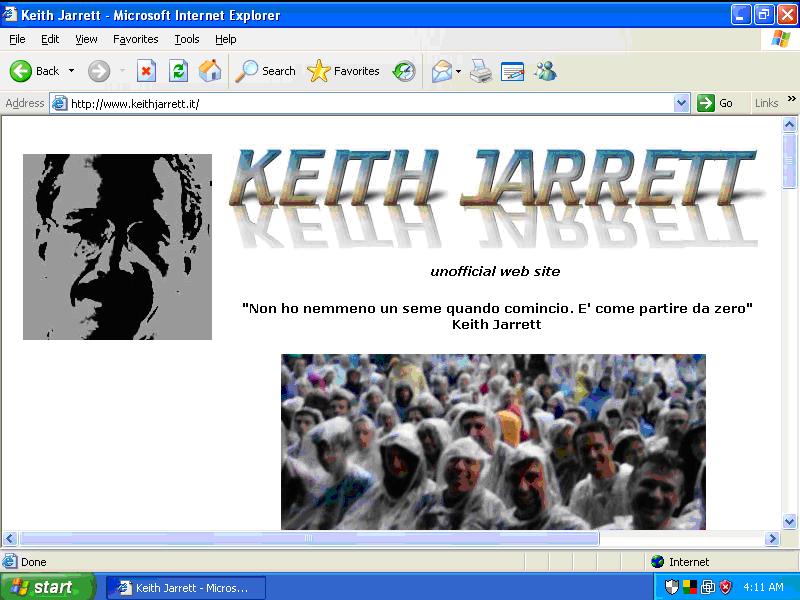This screenshot has width=800, height=600.
Task: Click the Edit page toolbar icon
Action: (x=512, y=71)
